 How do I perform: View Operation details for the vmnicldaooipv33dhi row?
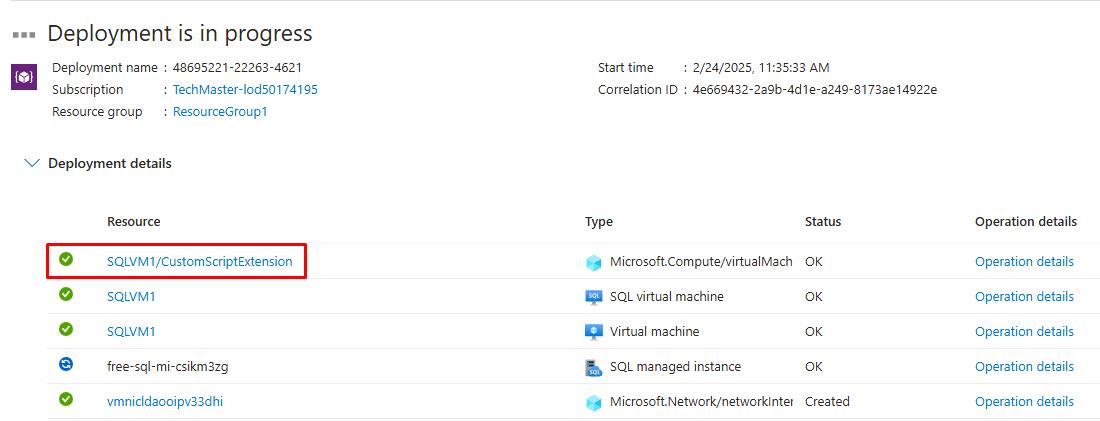(x=1024, y=401)
